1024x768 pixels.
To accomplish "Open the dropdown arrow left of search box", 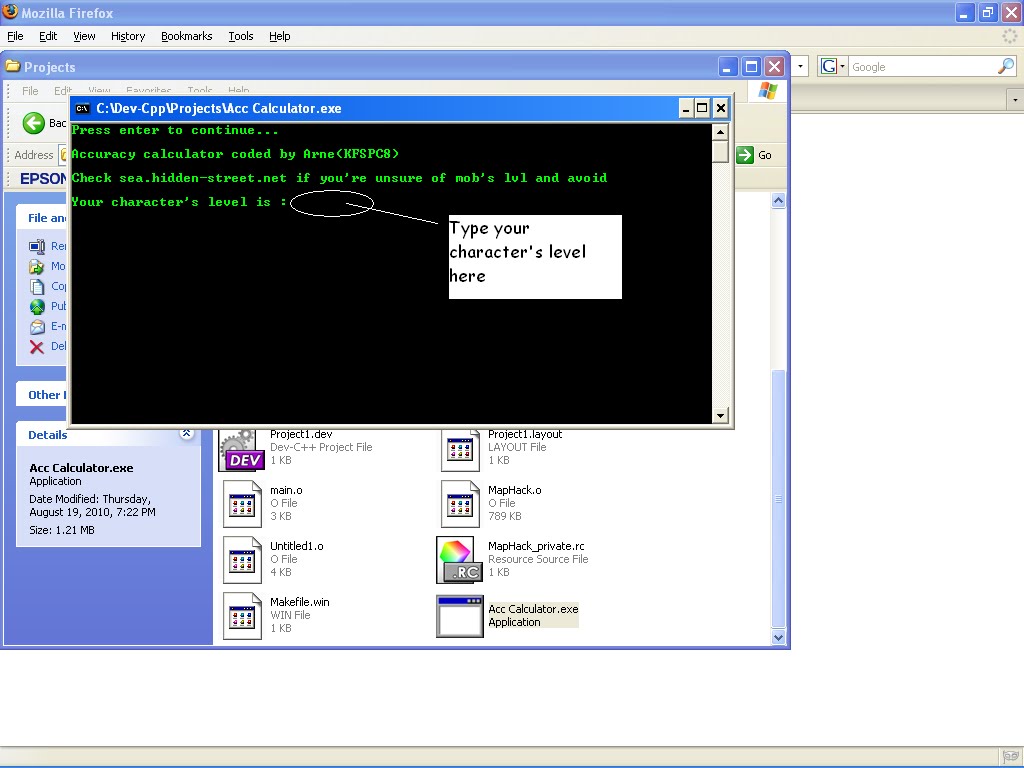I will coord(800,67).
